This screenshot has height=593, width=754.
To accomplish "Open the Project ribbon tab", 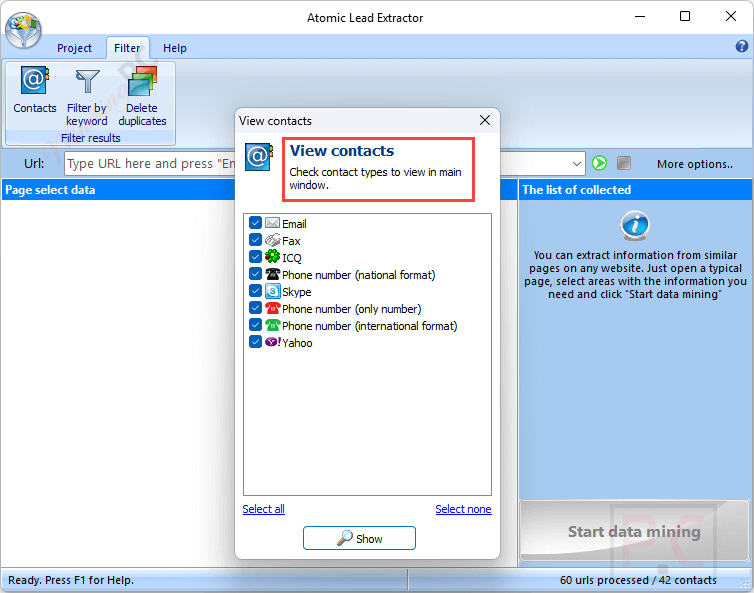I will 74,48.
